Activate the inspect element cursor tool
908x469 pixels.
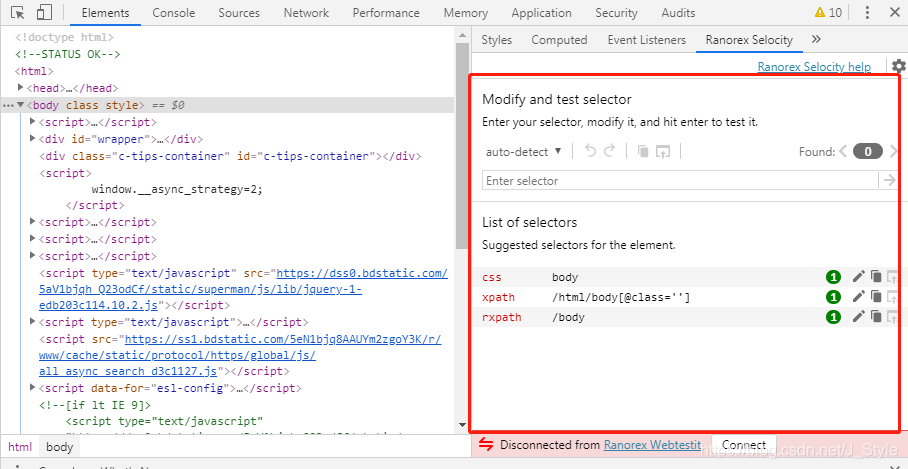pos(18,12)
